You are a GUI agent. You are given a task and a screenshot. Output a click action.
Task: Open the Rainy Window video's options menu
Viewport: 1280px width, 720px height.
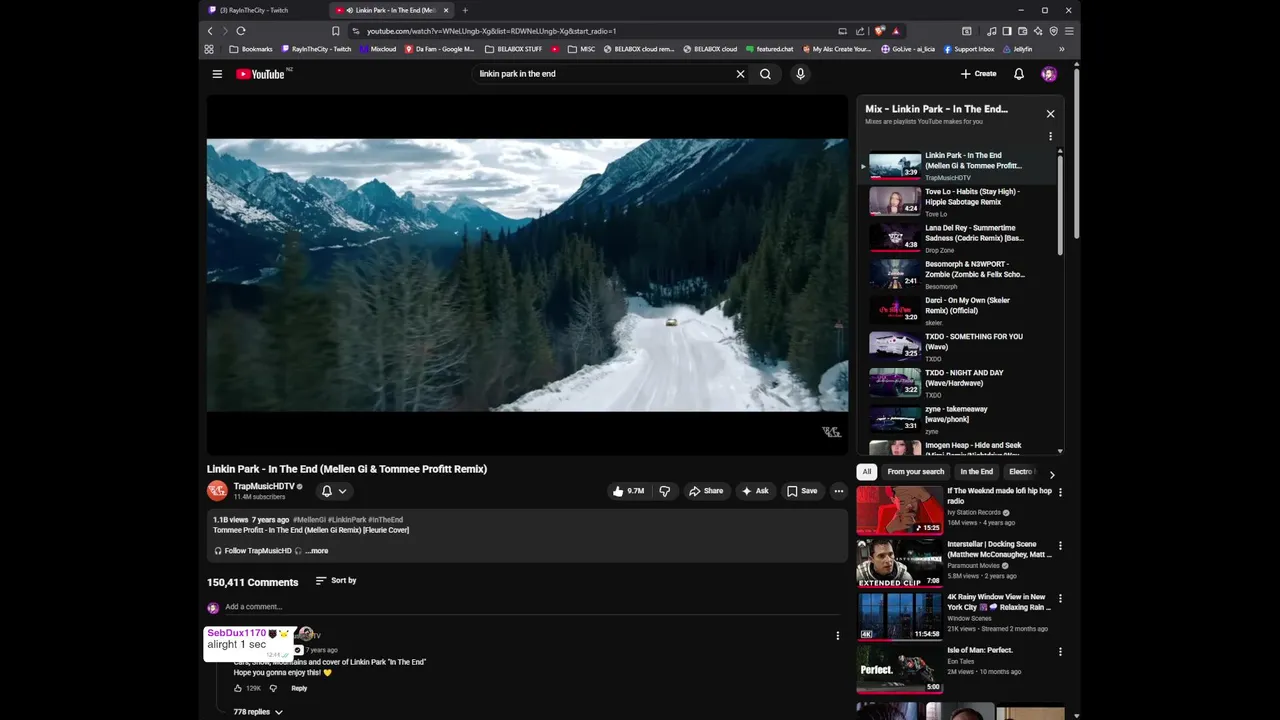(1060, 599)
